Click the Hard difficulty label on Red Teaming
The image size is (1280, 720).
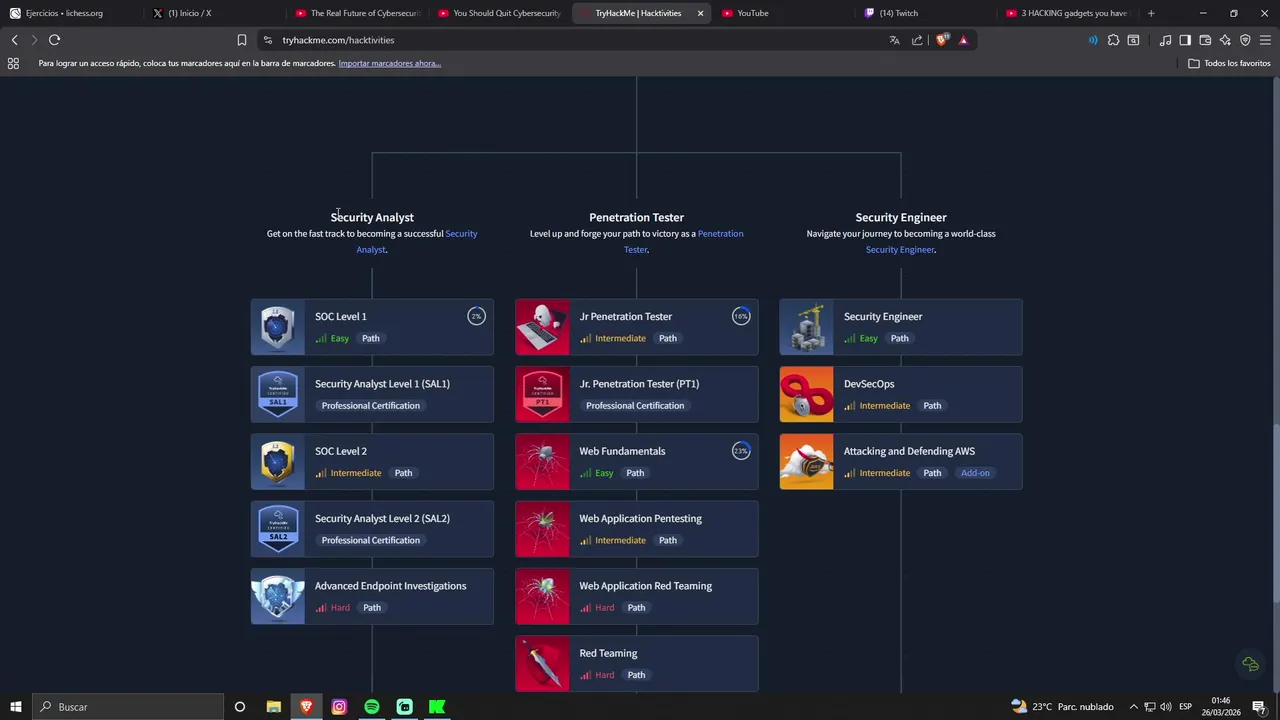pyautogui.click(x=604, y=675)
